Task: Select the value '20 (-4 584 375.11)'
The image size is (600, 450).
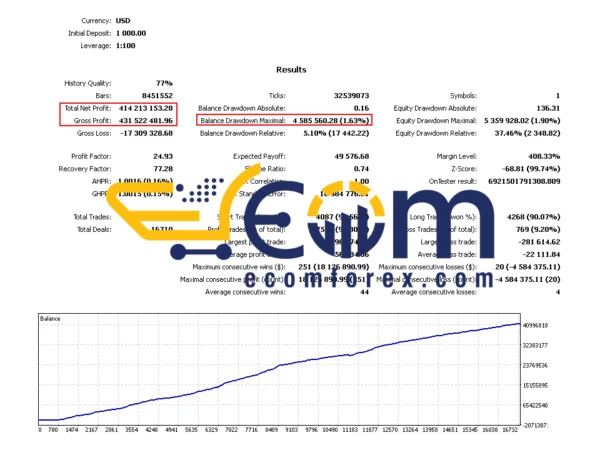Action: click(528, 267)
